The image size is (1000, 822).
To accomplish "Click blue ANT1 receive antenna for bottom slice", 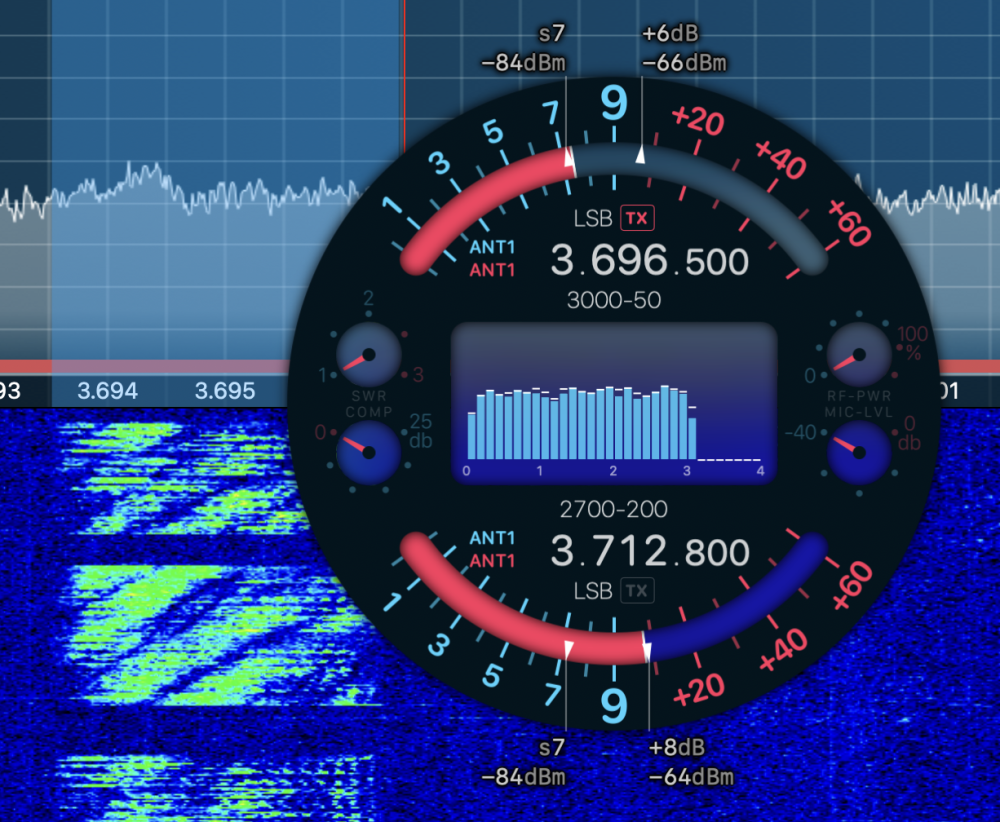I will click(492, 538).
